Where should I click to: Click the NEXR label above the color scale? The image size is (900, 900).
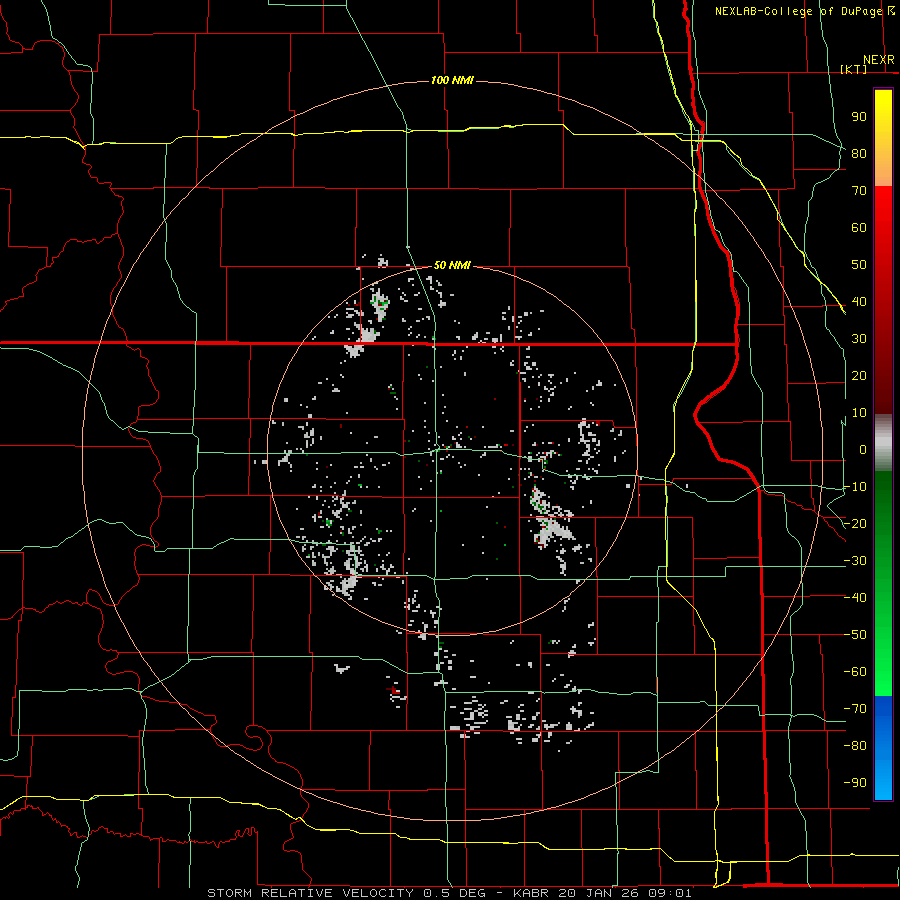[879, 60]
